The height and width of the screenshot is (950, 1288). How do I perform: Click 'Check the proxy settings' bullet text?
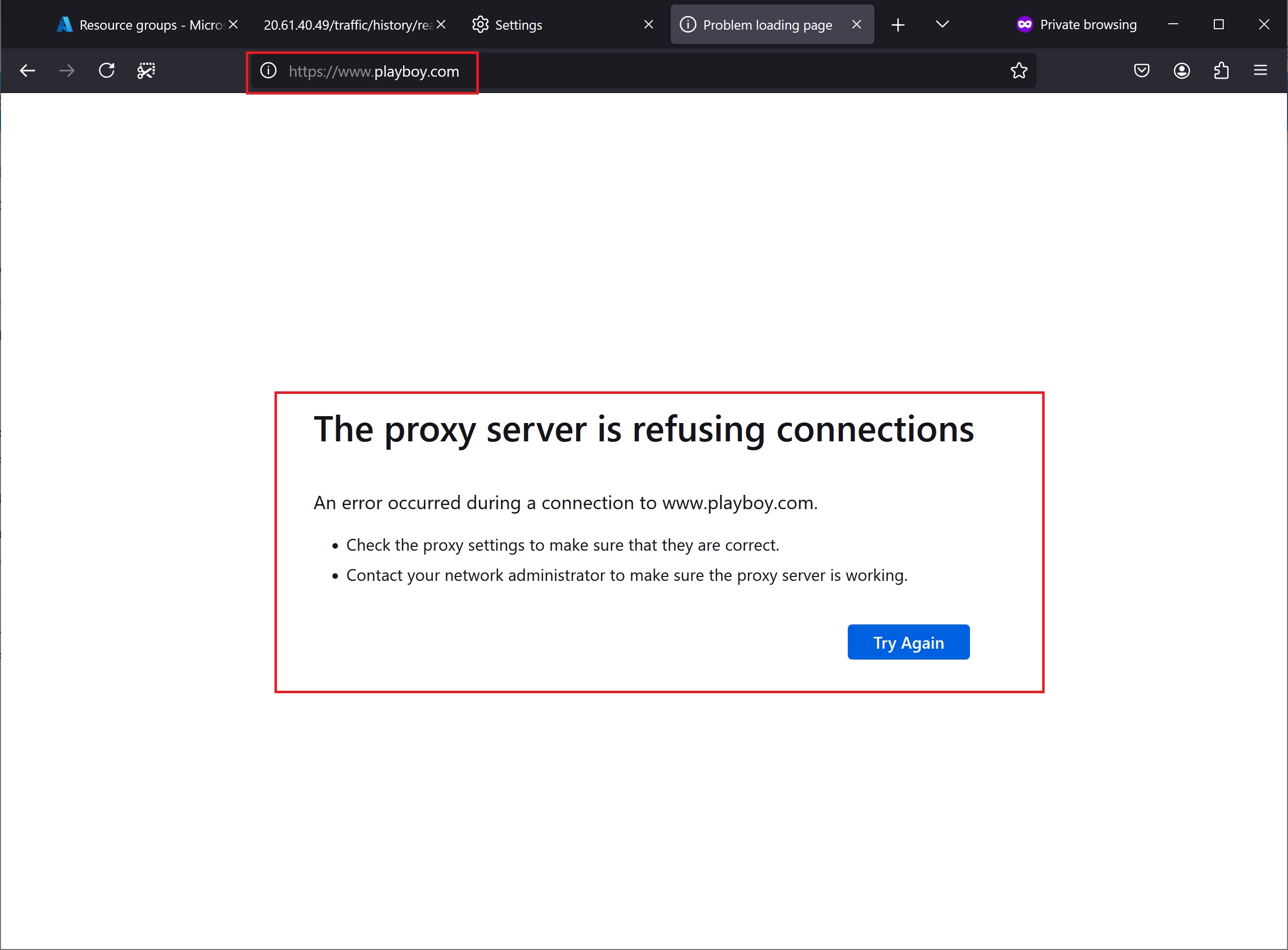[563, 545]
